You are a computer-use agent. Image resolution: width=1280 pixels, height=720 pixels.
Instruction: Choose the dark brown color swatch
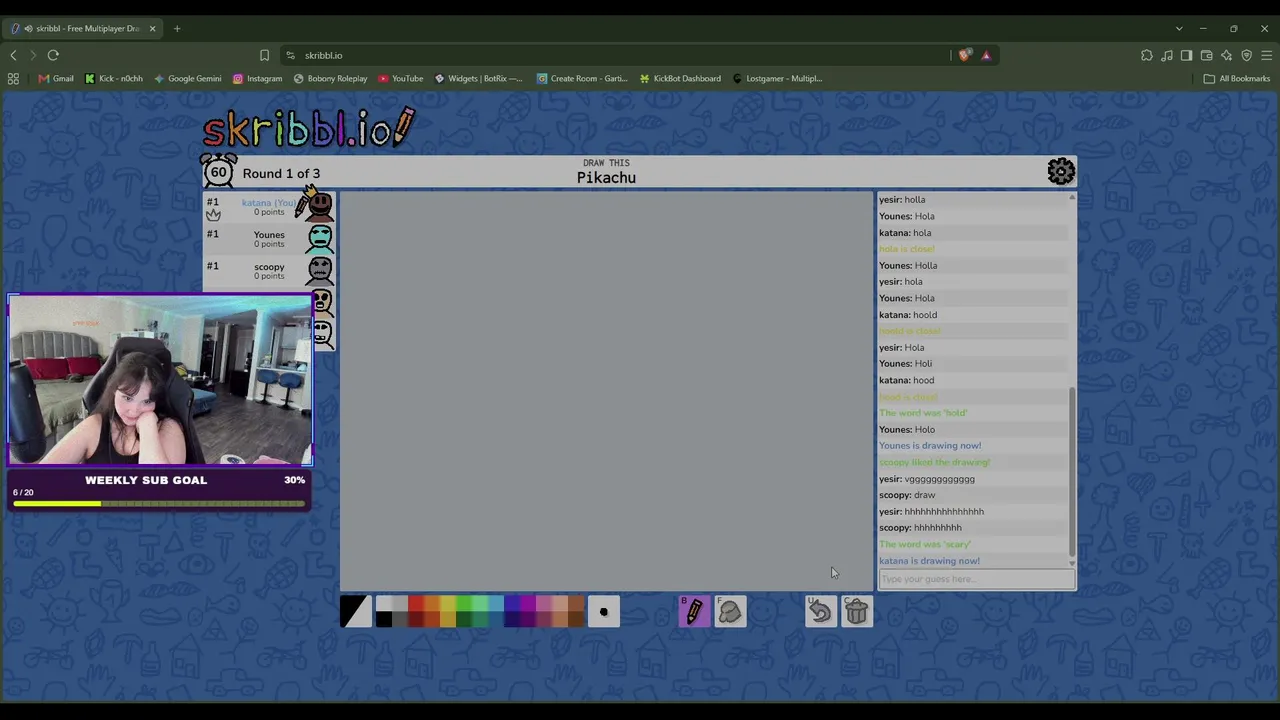[x=576, y=619]
